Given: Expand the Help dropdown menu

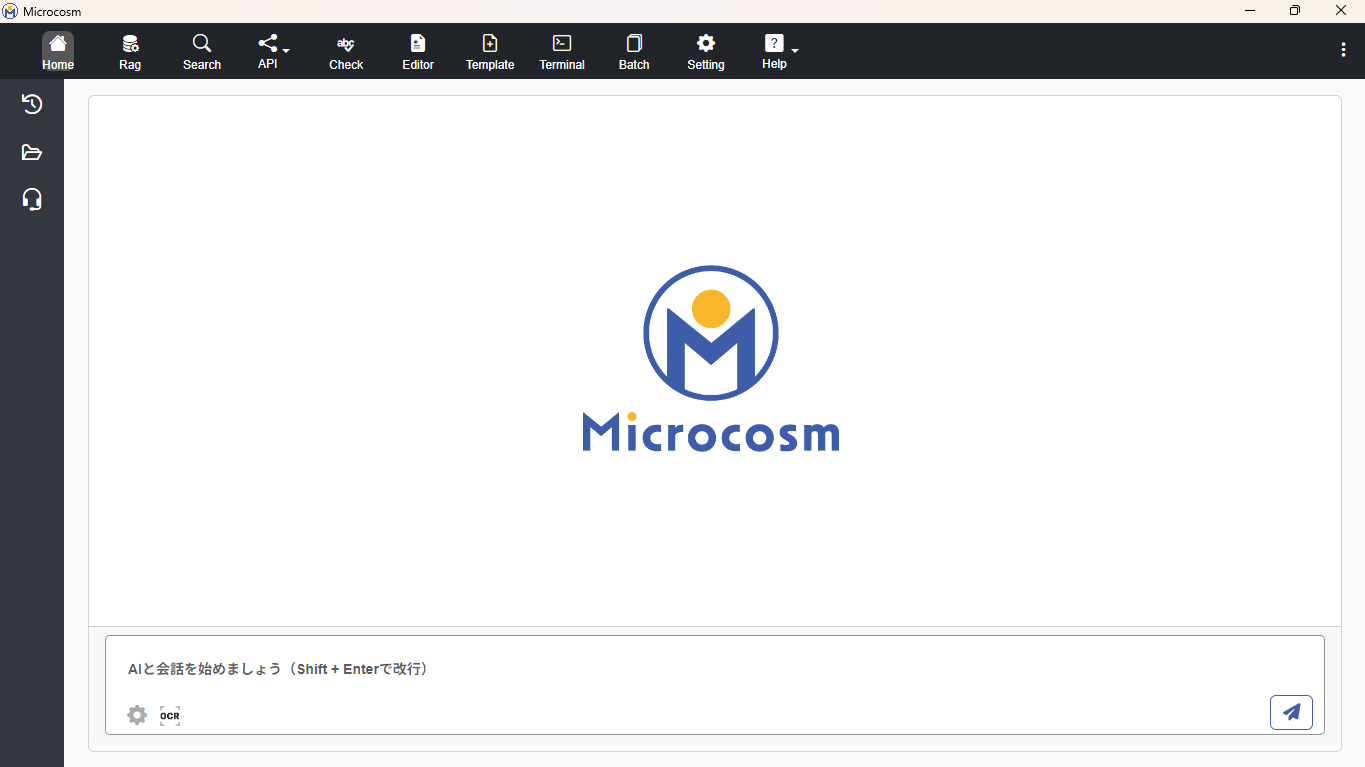Looking at the screenshot, I should point(780,51).
